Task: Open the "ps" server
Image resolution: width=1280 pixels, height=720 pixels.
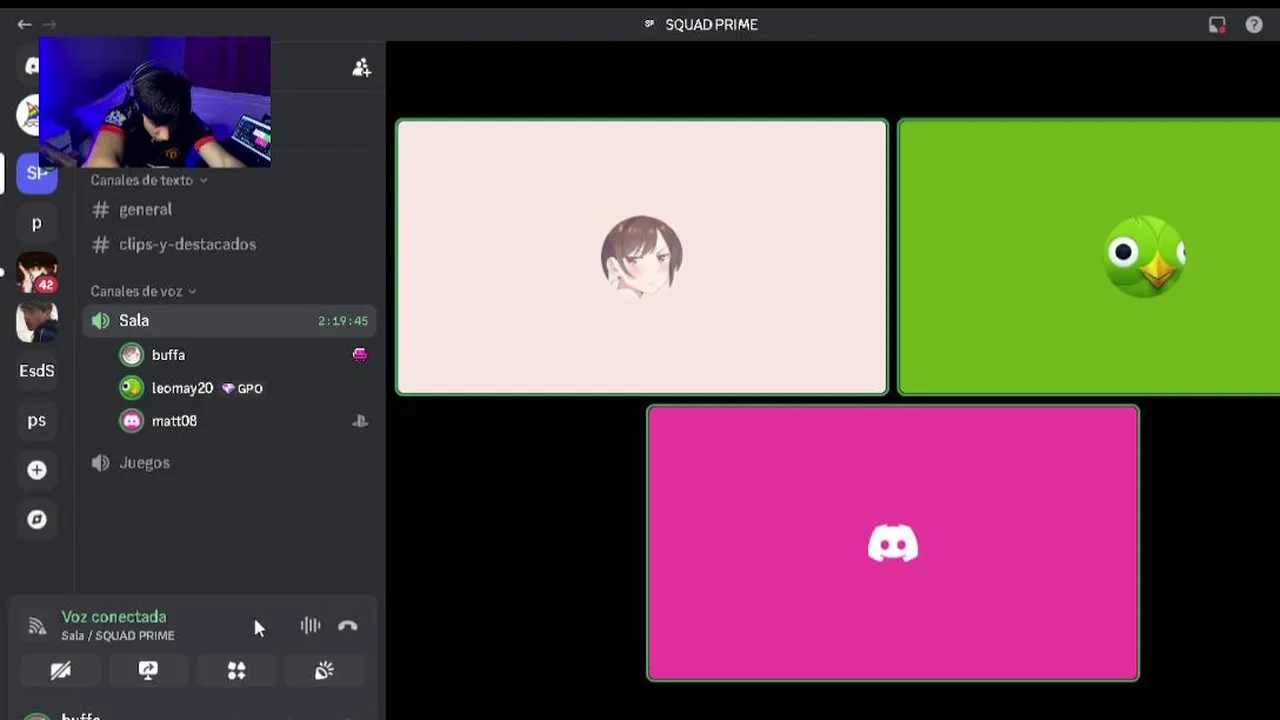Action: 37,420
